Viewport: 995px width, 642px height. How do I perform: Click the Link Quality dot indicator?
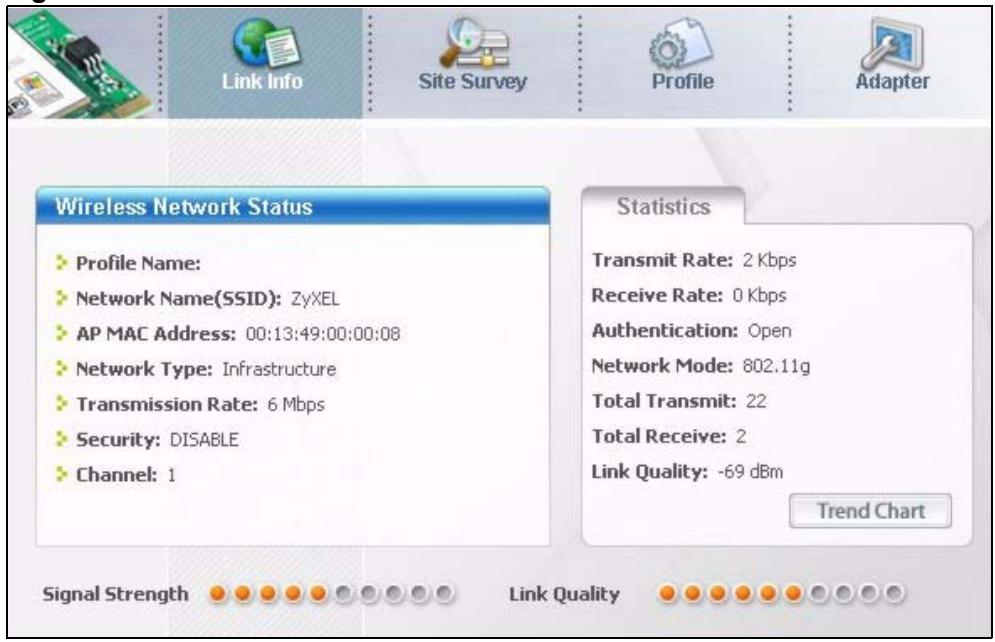780,594
